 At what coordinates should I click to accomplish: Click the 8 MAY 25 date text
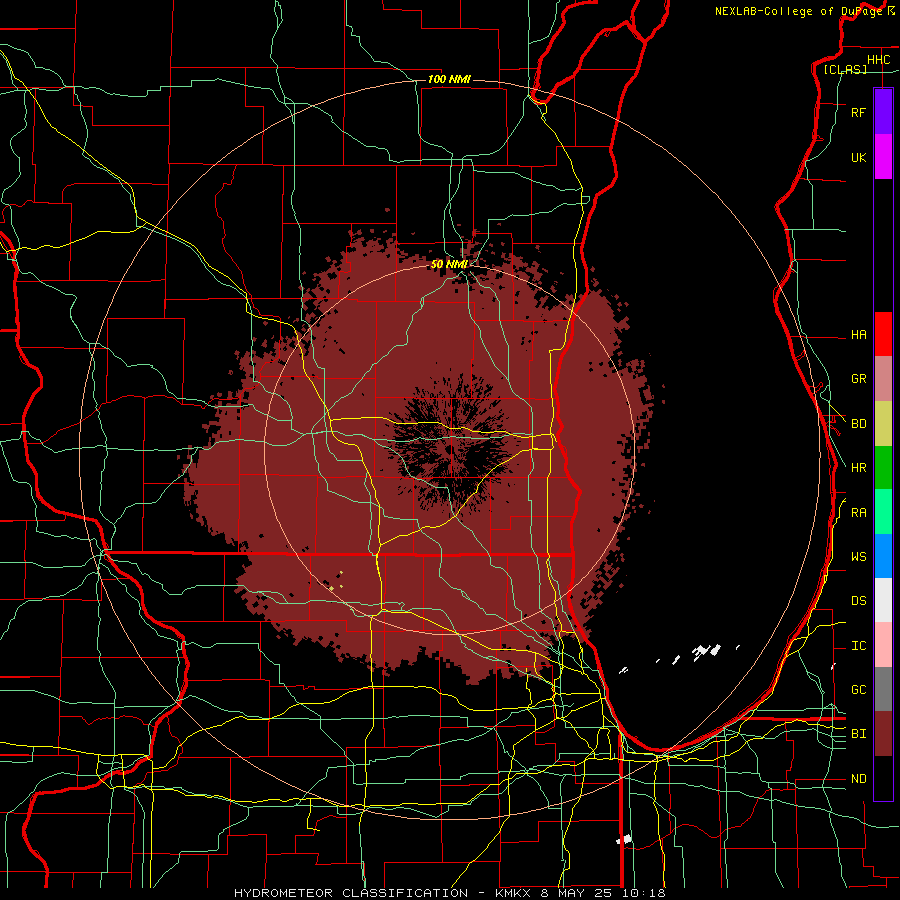[576, 893]
